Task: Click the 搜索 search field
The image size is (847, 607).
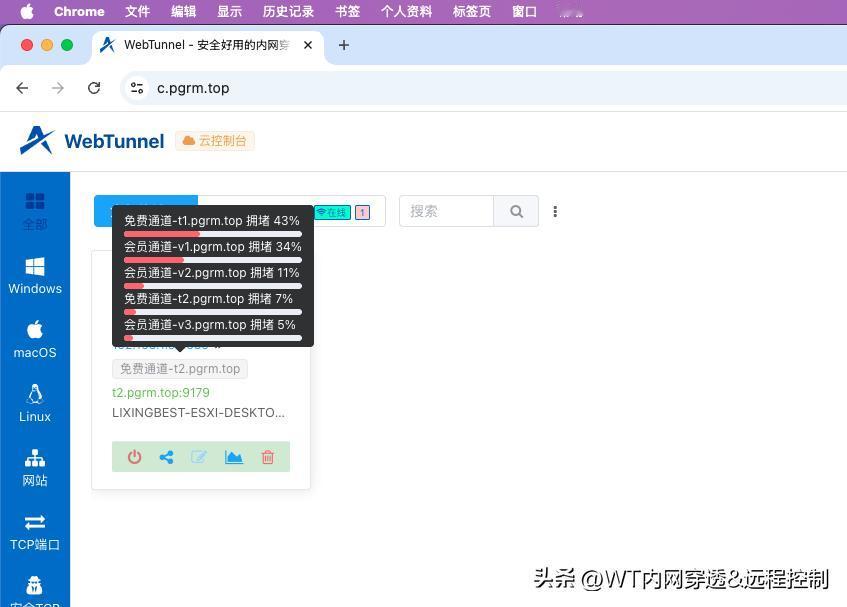Action: (446, 211)
